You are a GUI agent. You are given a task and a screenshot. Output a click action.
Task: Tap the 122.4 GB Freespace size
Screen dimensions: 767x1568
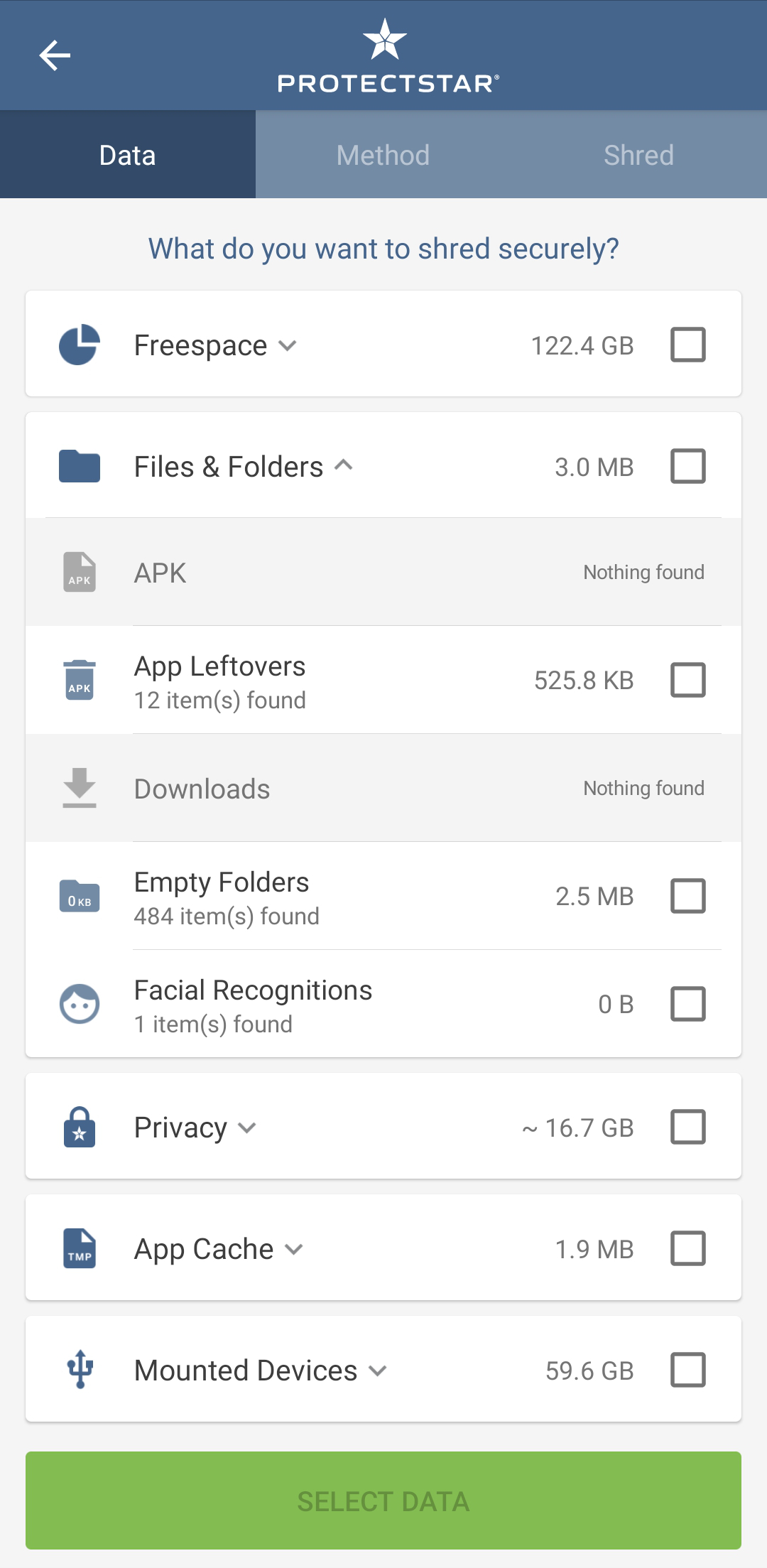582,346
